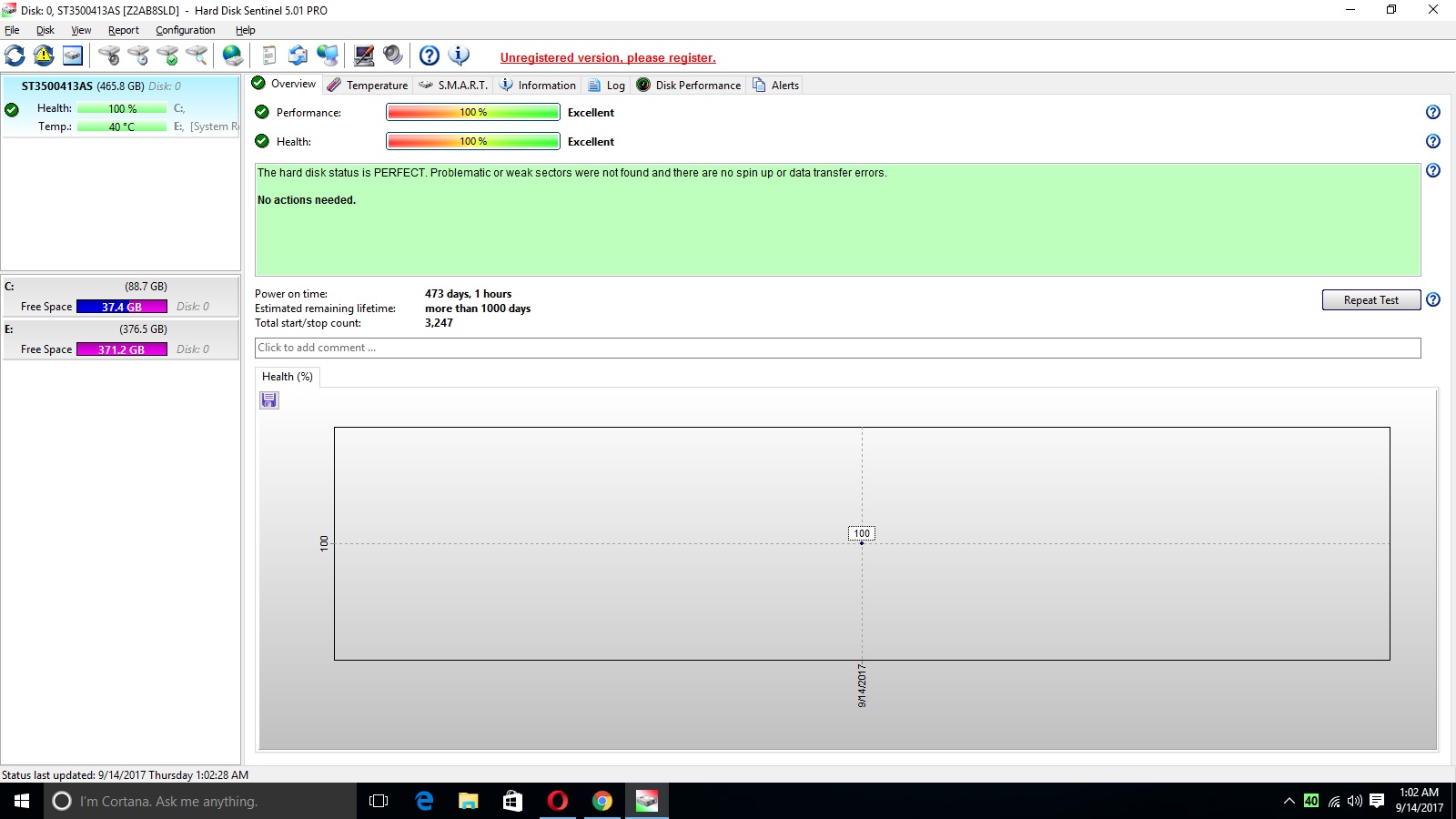Open the Disk Performance tab
The width and height of the screenshot is (1456, 819).
[x=689, y=85]
